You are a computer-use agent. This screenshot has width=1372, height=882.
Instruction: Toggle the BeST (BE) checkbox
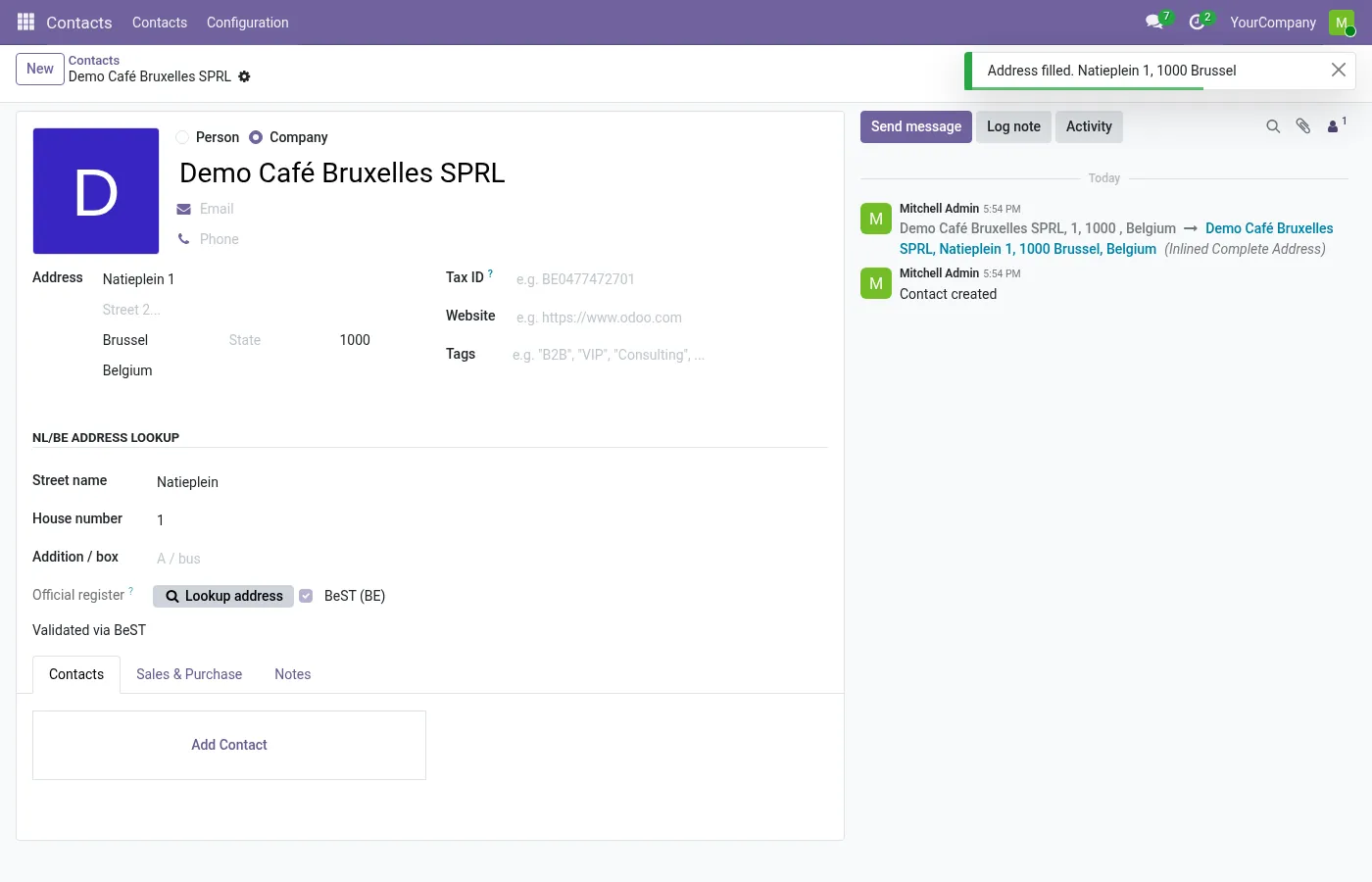306,596
